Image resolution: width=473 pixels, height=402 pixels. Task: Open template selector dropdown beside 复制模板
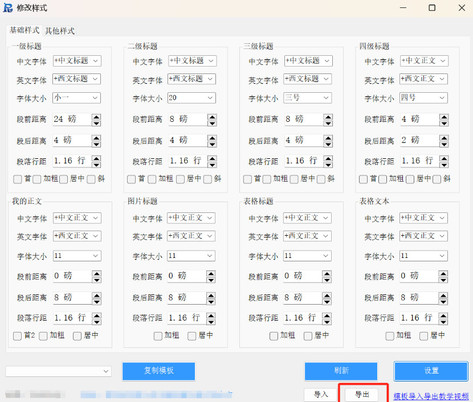click(58, 371)
